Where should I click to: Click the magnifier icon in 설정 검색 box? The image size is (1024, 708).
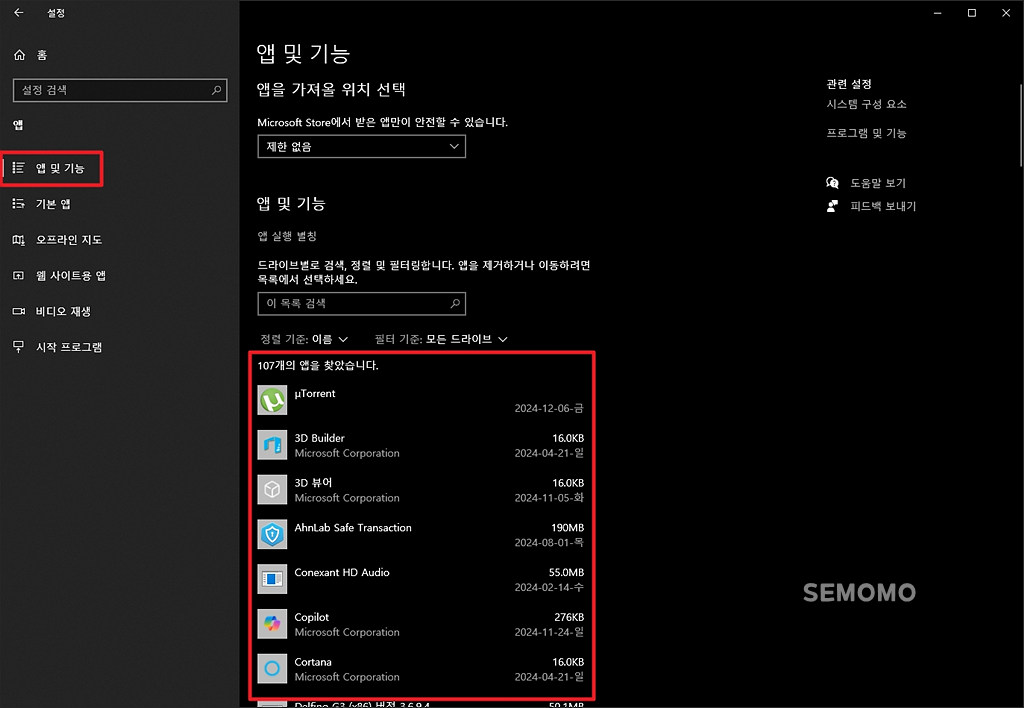(x=217, y=90)
